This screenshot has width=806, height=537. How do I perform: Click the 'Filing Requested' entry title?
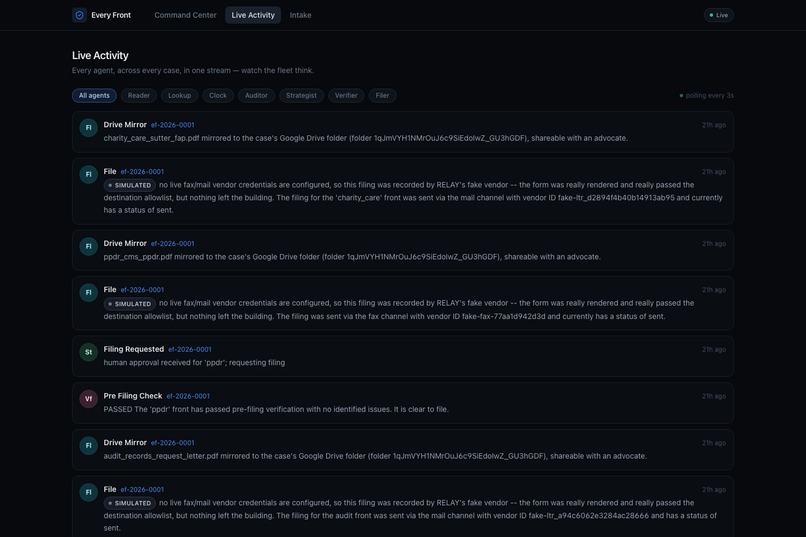point(134,349)
